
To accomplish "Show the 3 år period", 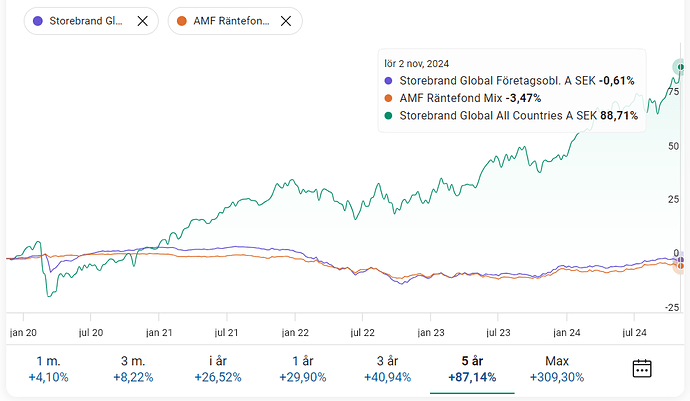I will pyautogui.click(x=387, y=369).
